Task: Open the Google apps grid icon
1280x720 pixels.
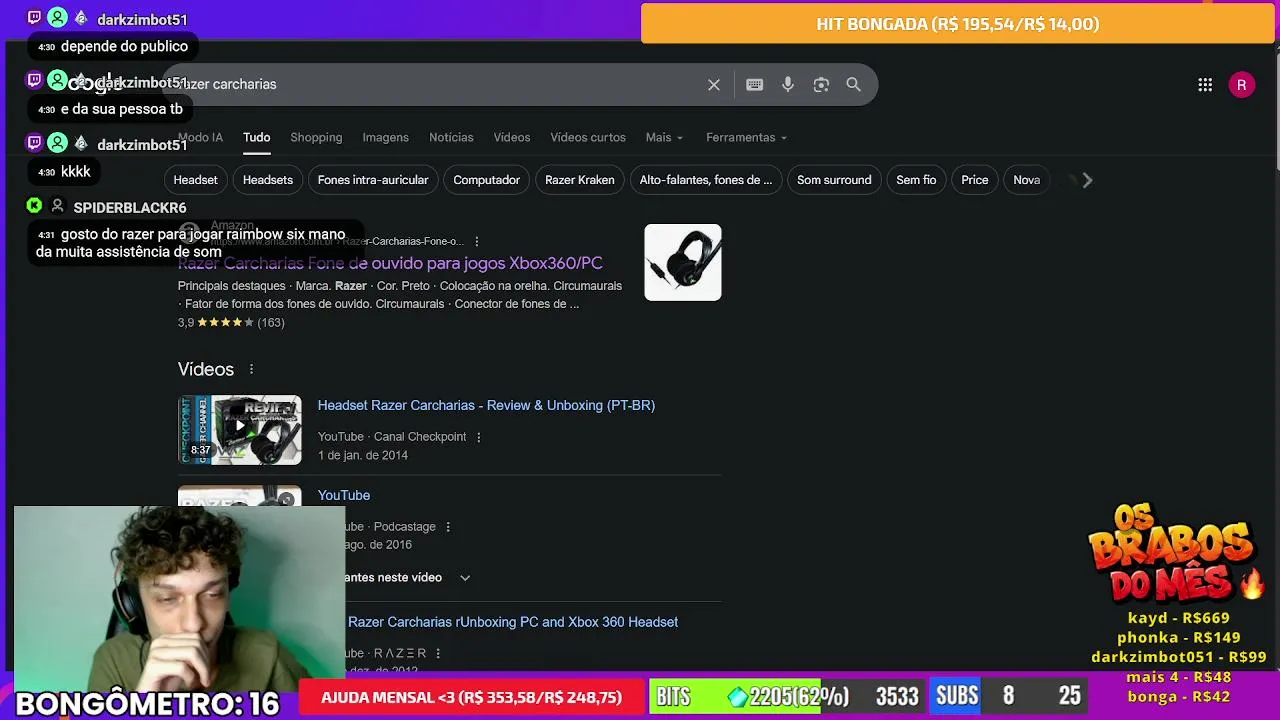Action: [x=1205, y=85]
